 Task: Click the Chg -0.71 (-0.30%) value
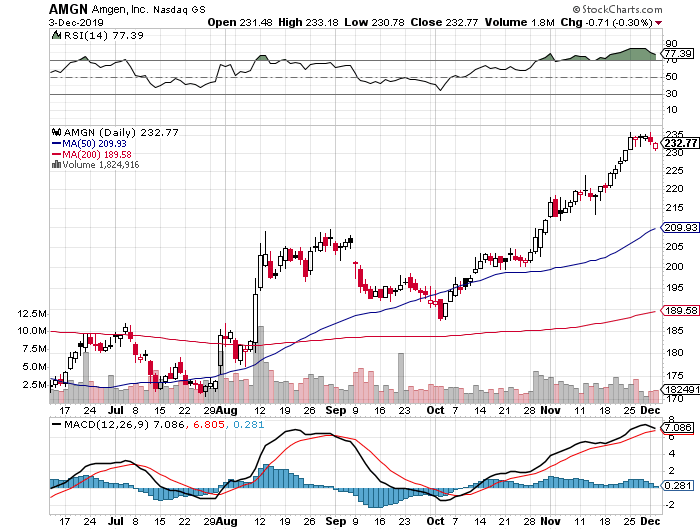point(606,22)
